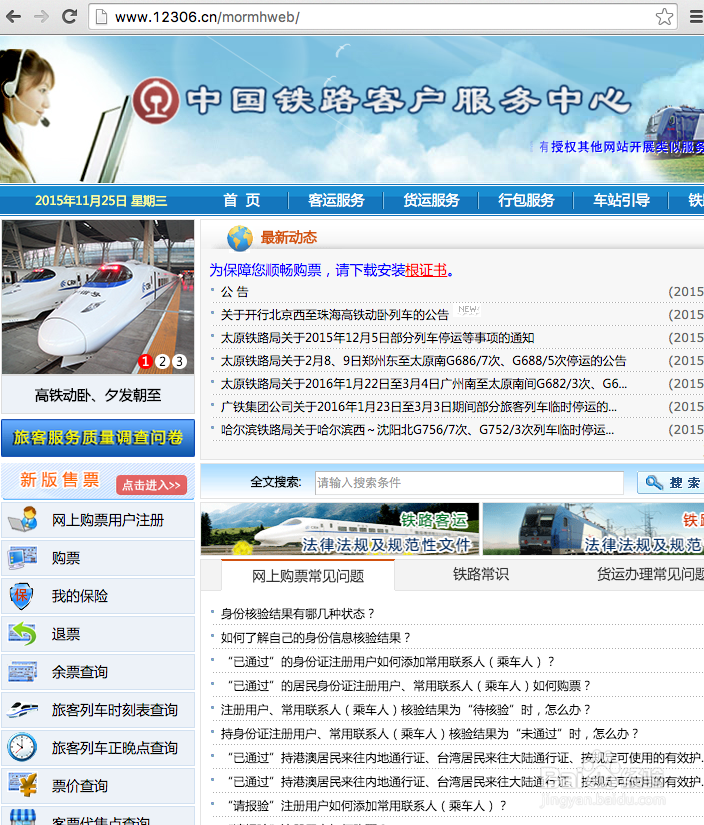The image size is (704, 825).
Task: Open 退票 in the sidebar
Action: click(98, 633)
